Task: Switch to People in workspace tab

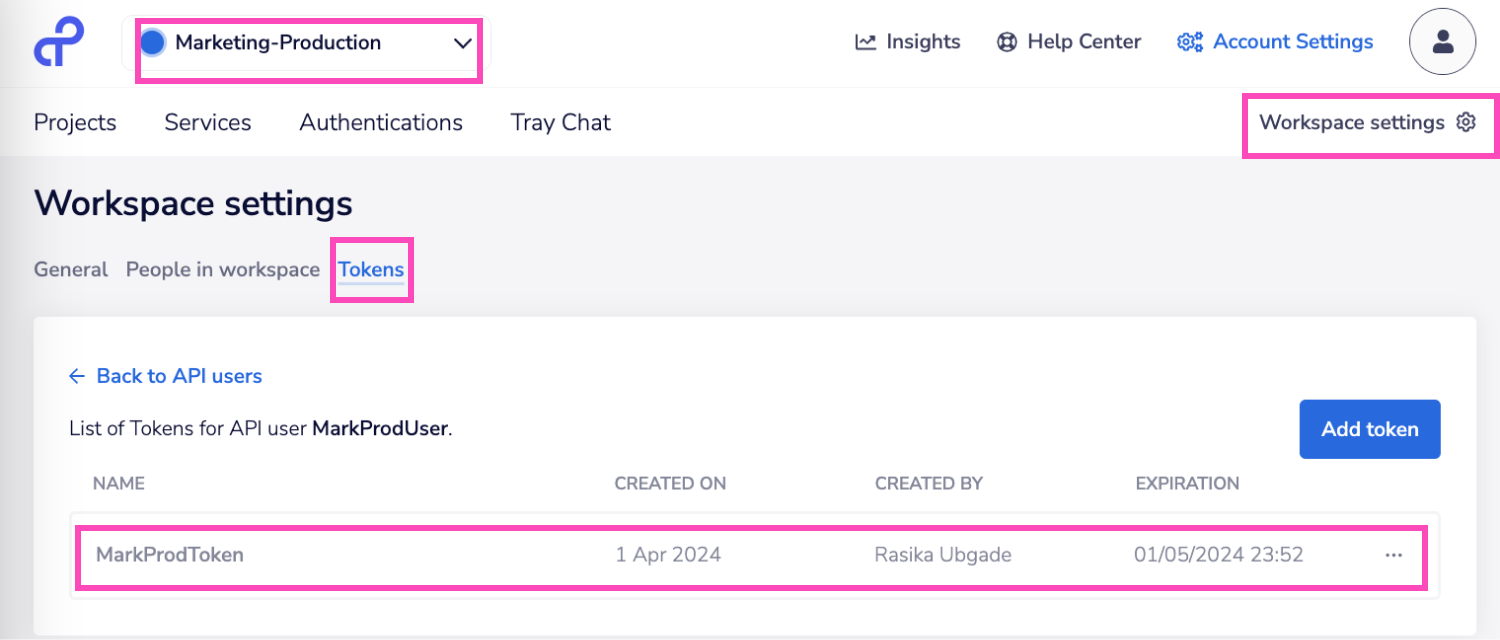Action: click(x=223, y=269)
